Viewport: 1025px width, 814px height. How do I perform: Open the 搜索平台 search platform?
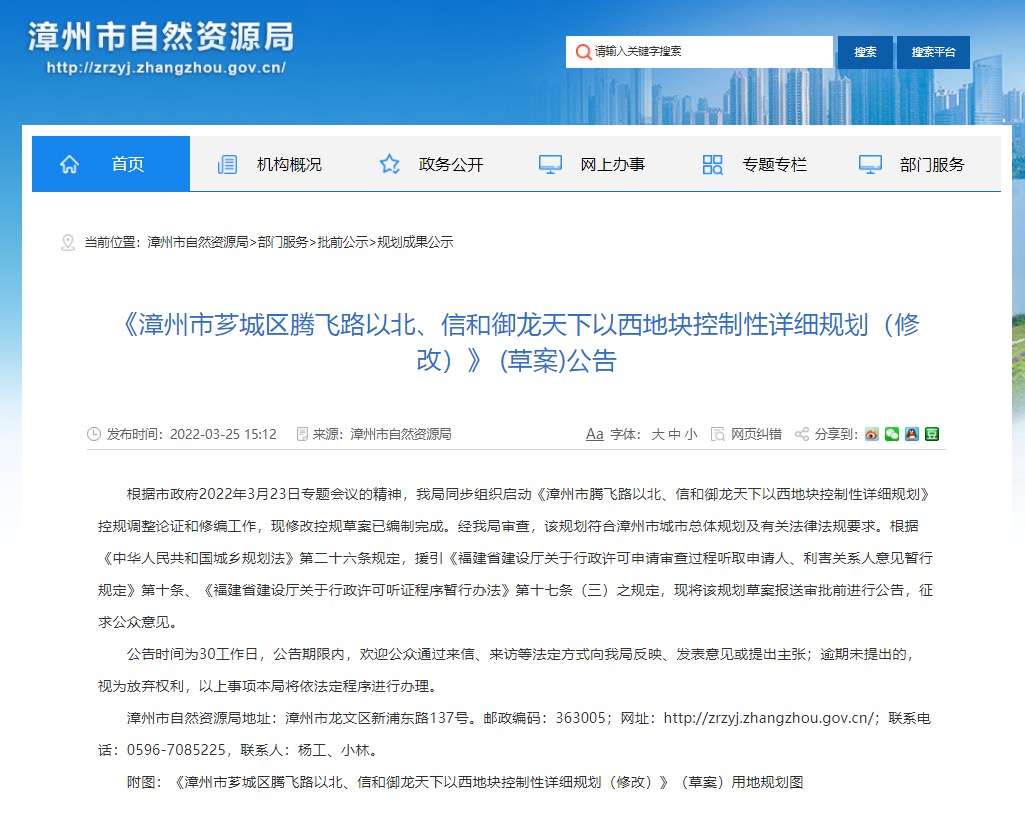click(x=932, y=51)
